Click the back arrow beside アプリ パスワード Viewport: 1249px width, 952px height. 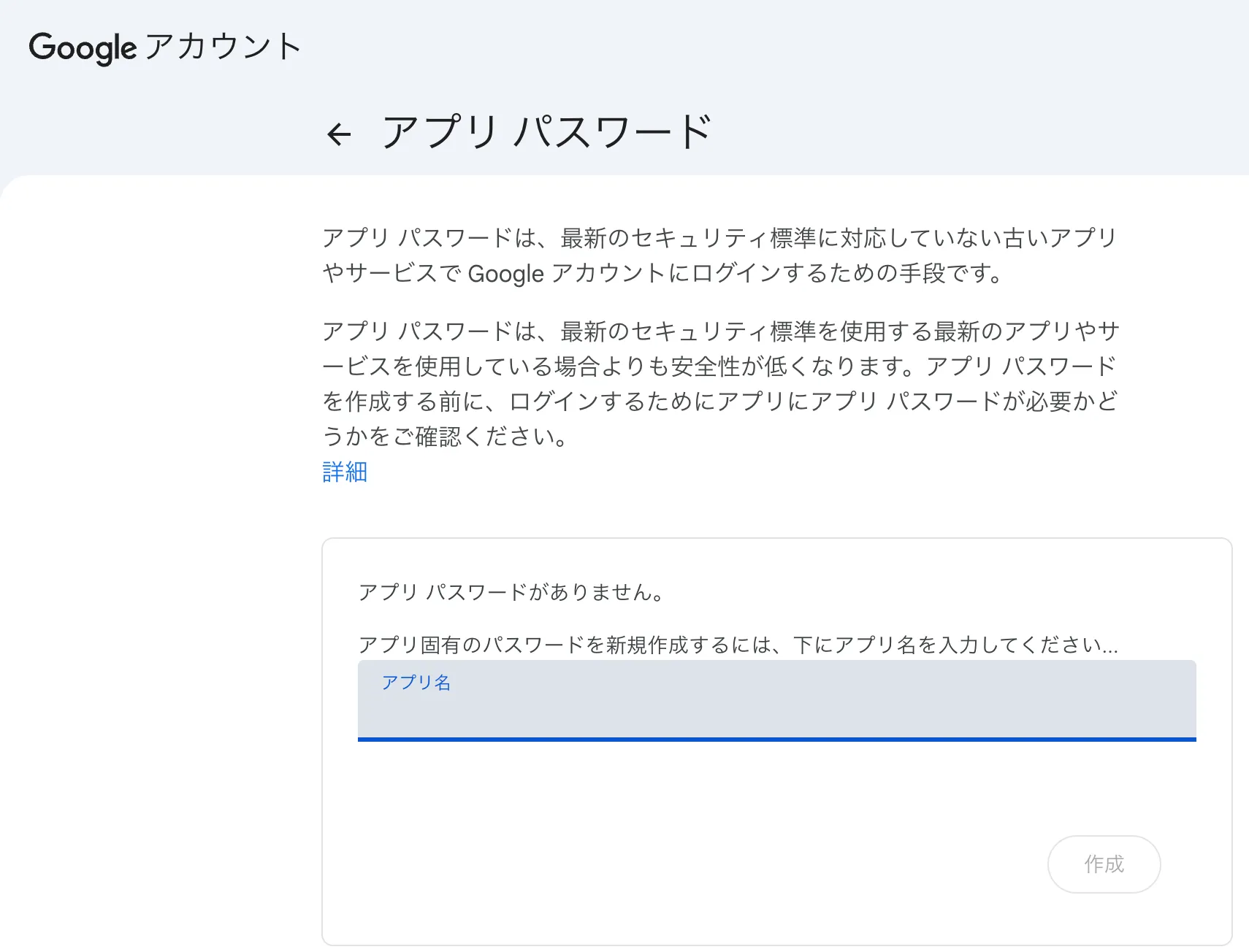pos(339,134)
